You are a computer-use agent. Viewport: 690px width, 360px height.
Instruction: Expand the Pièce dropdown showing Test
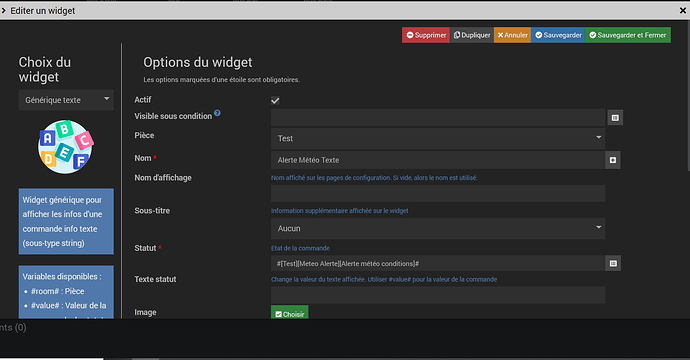pyautogui.click(x=438, y=138)
